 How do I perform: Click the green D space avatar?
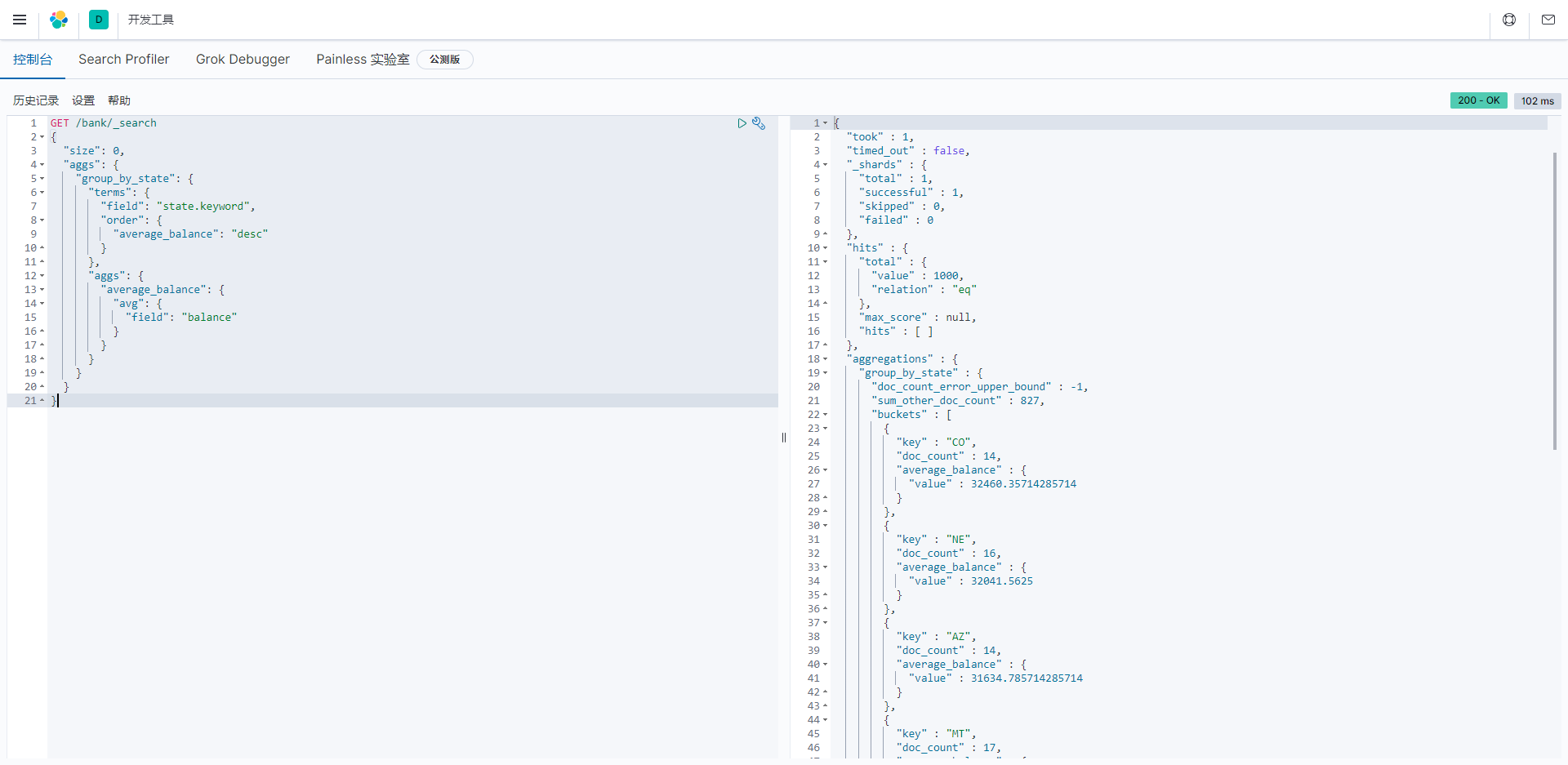click(99, 20)
